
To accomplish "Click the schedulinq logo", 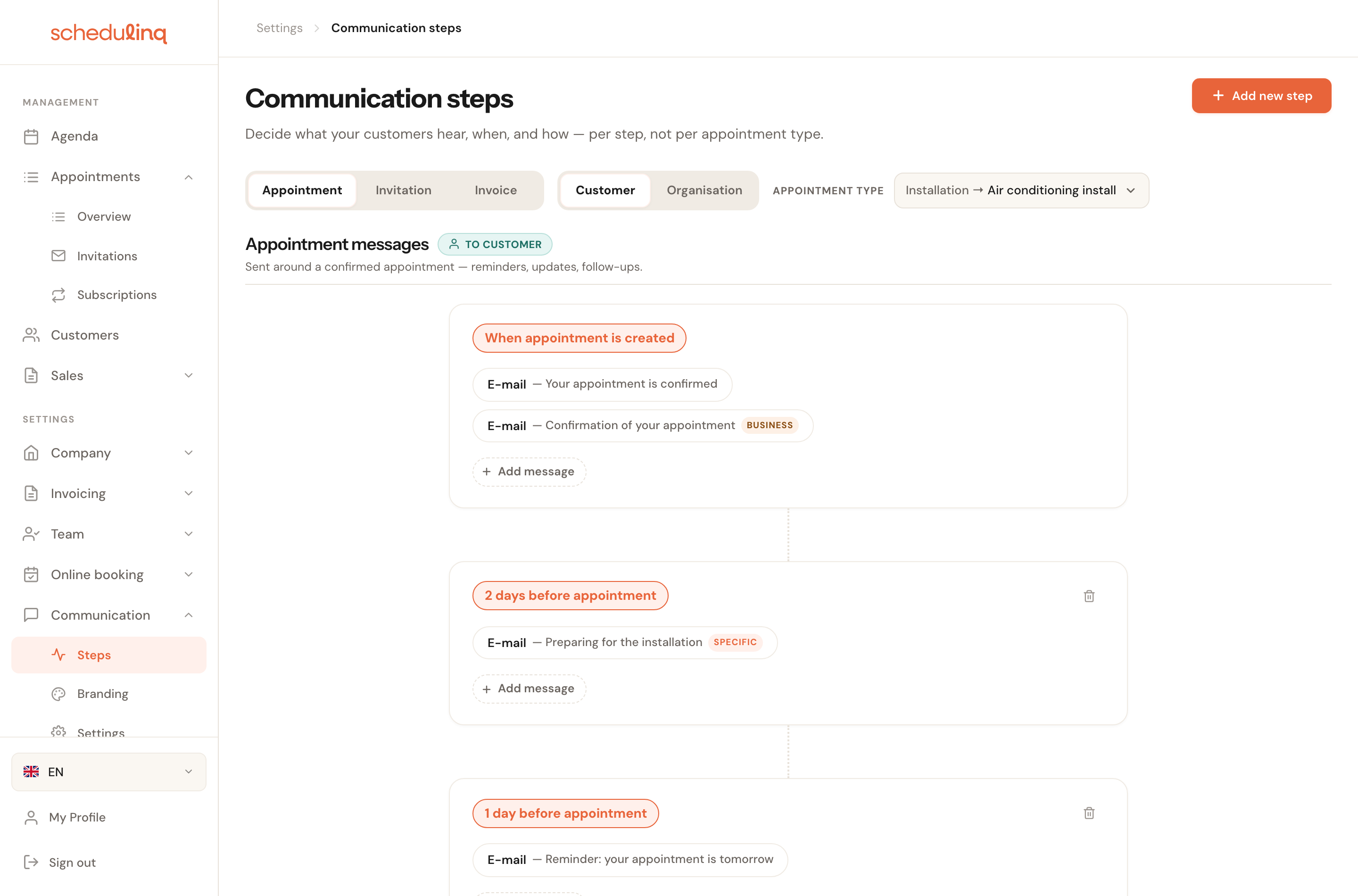I will pos(108,33).
